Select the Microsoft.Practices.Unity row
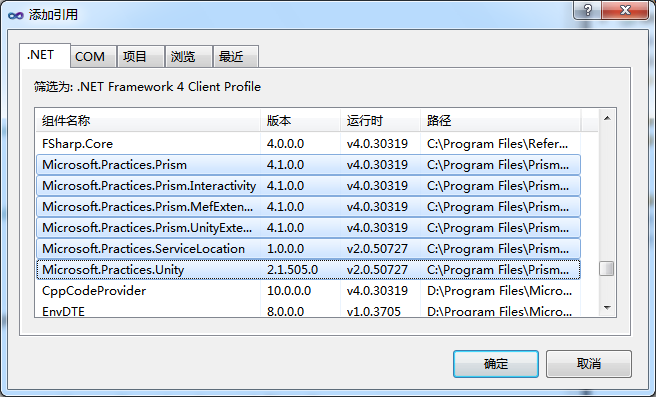This screenshot has height=397, width=656. pyautogui.click(x=308, y=270)
